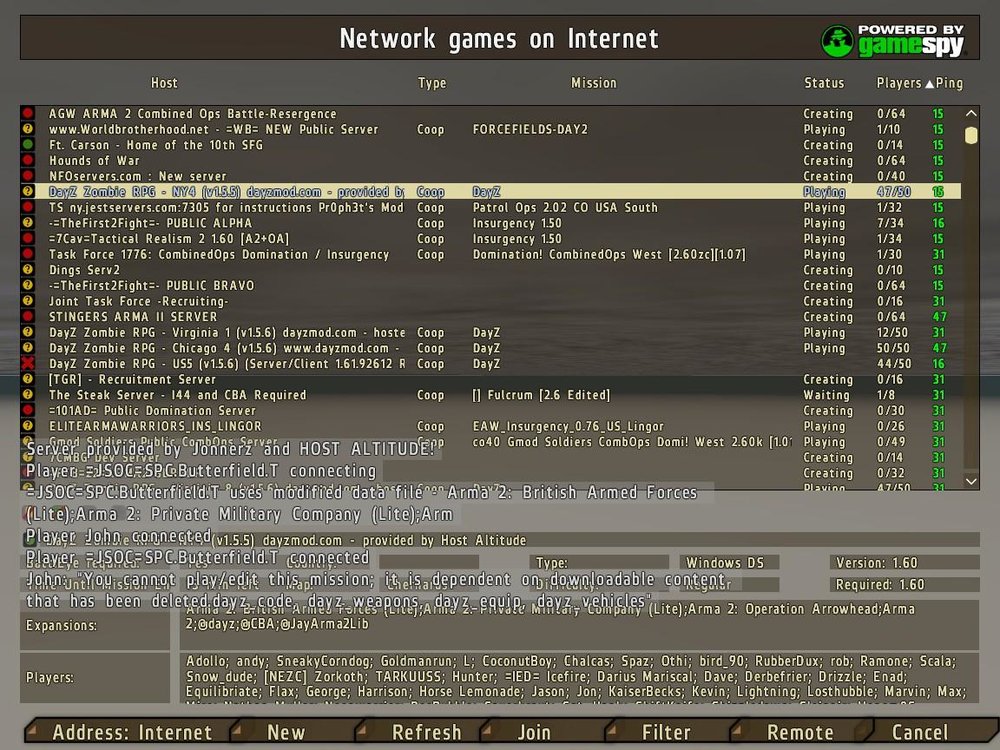
Task: Select The Steak Server row
Action: tap(491, 395)
